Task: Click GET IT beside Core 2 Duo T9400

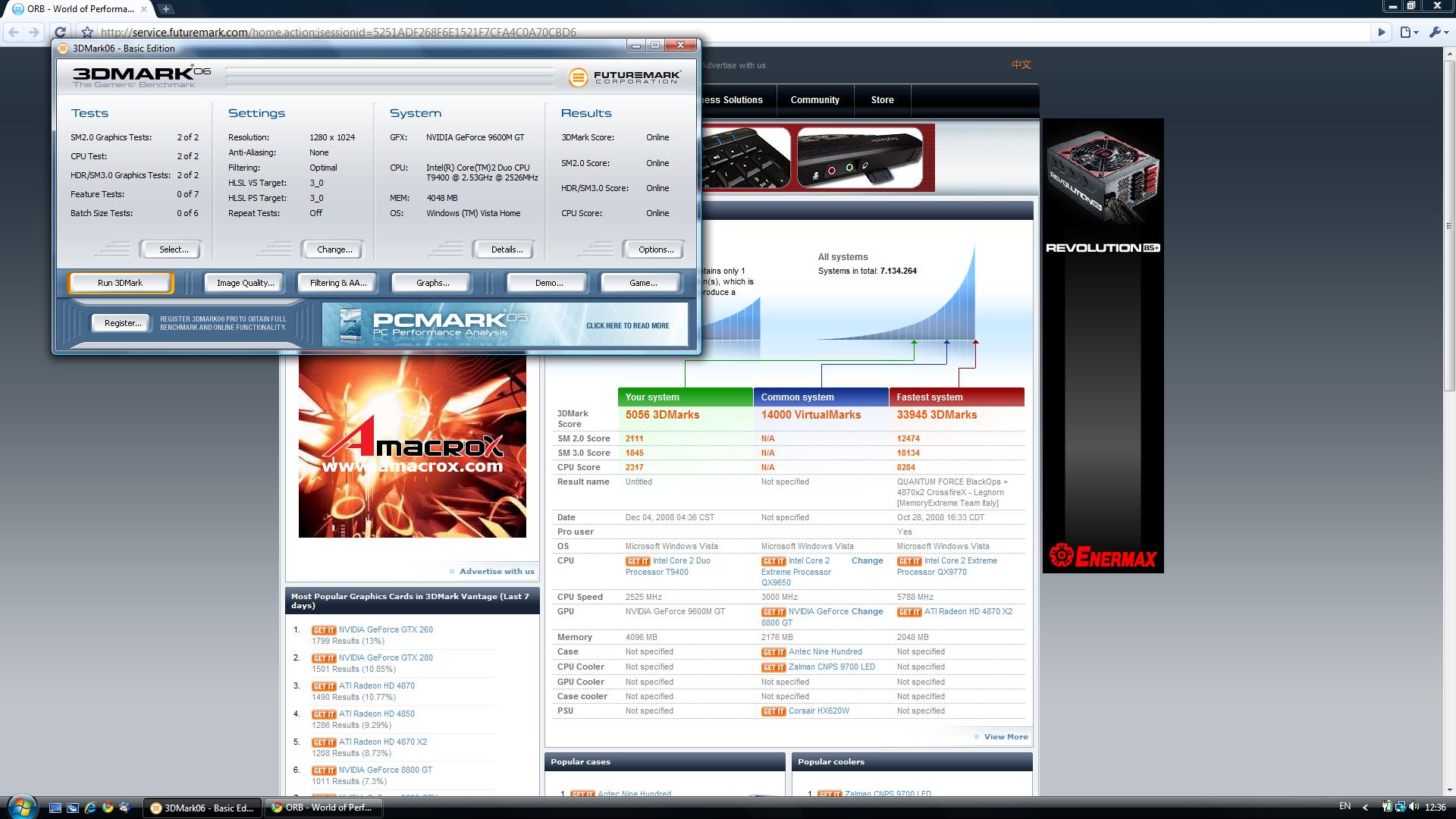Action: coord(638,561)
